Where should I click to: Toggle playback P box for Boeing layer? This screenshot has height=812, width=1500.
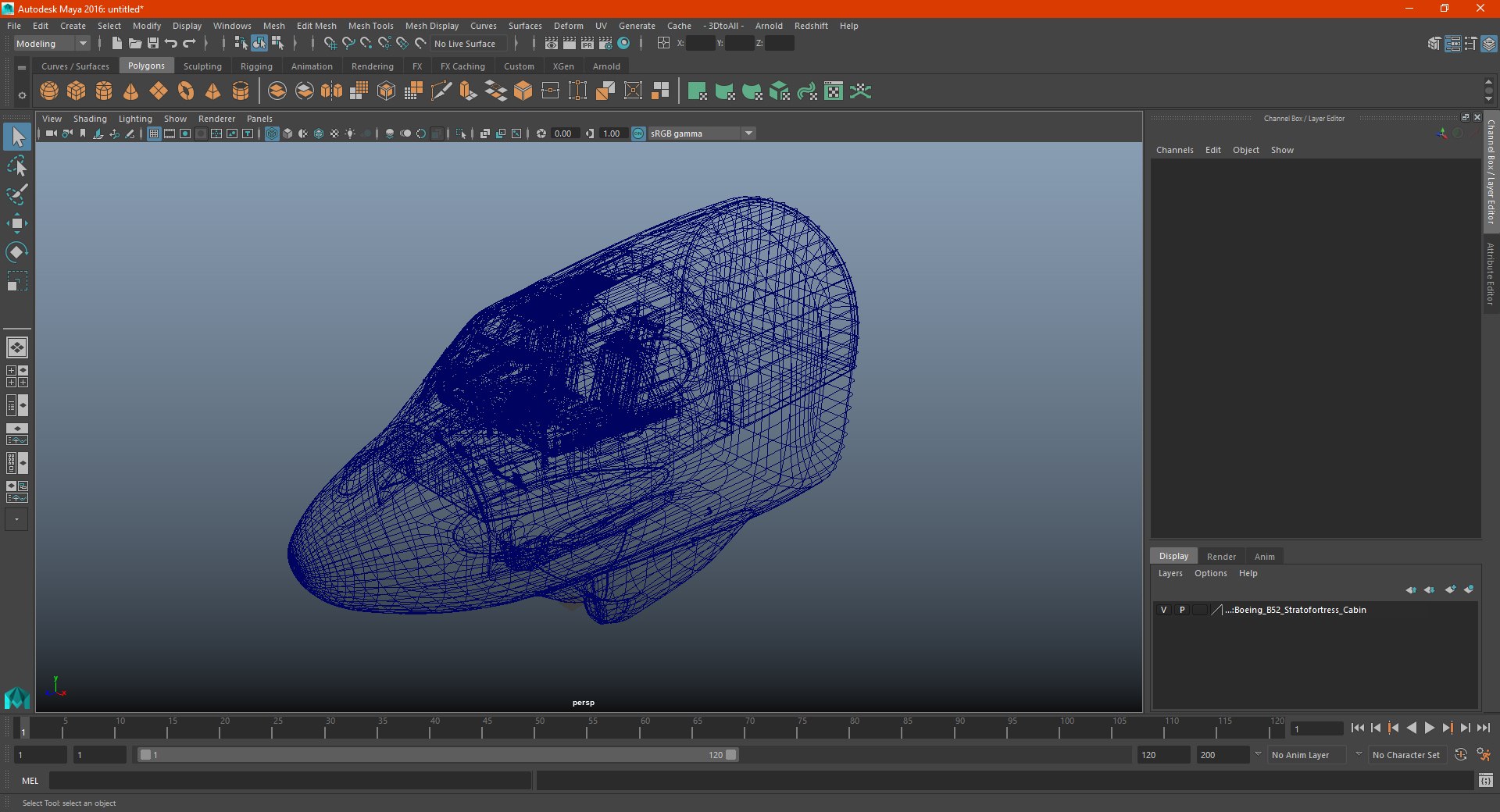click(x=1182, y=610)
